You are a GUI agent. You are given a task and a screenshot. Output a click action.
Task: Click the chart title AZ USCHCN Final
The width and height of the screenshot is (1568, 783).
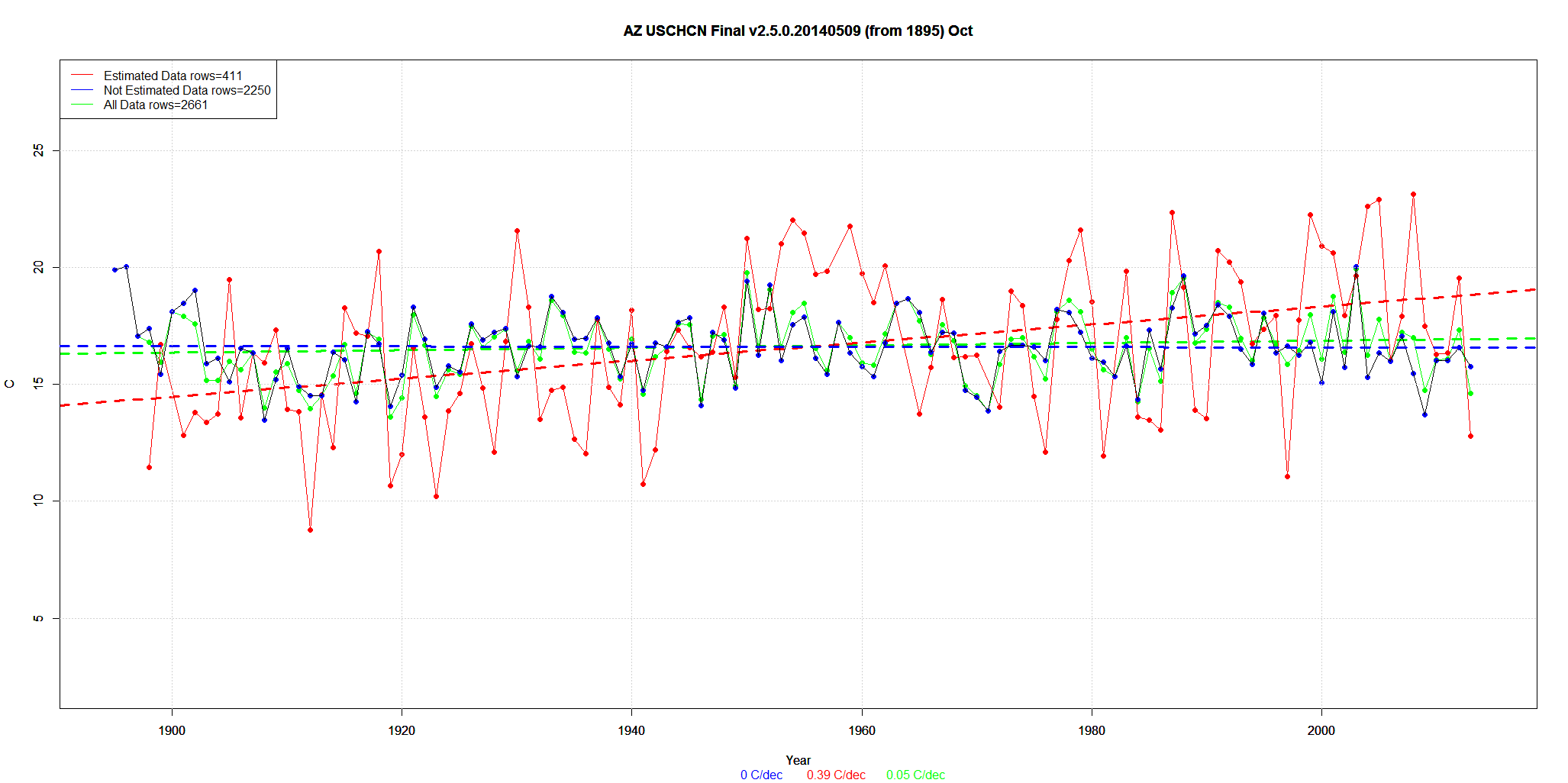pyautogui.click(x=798, y=31)
